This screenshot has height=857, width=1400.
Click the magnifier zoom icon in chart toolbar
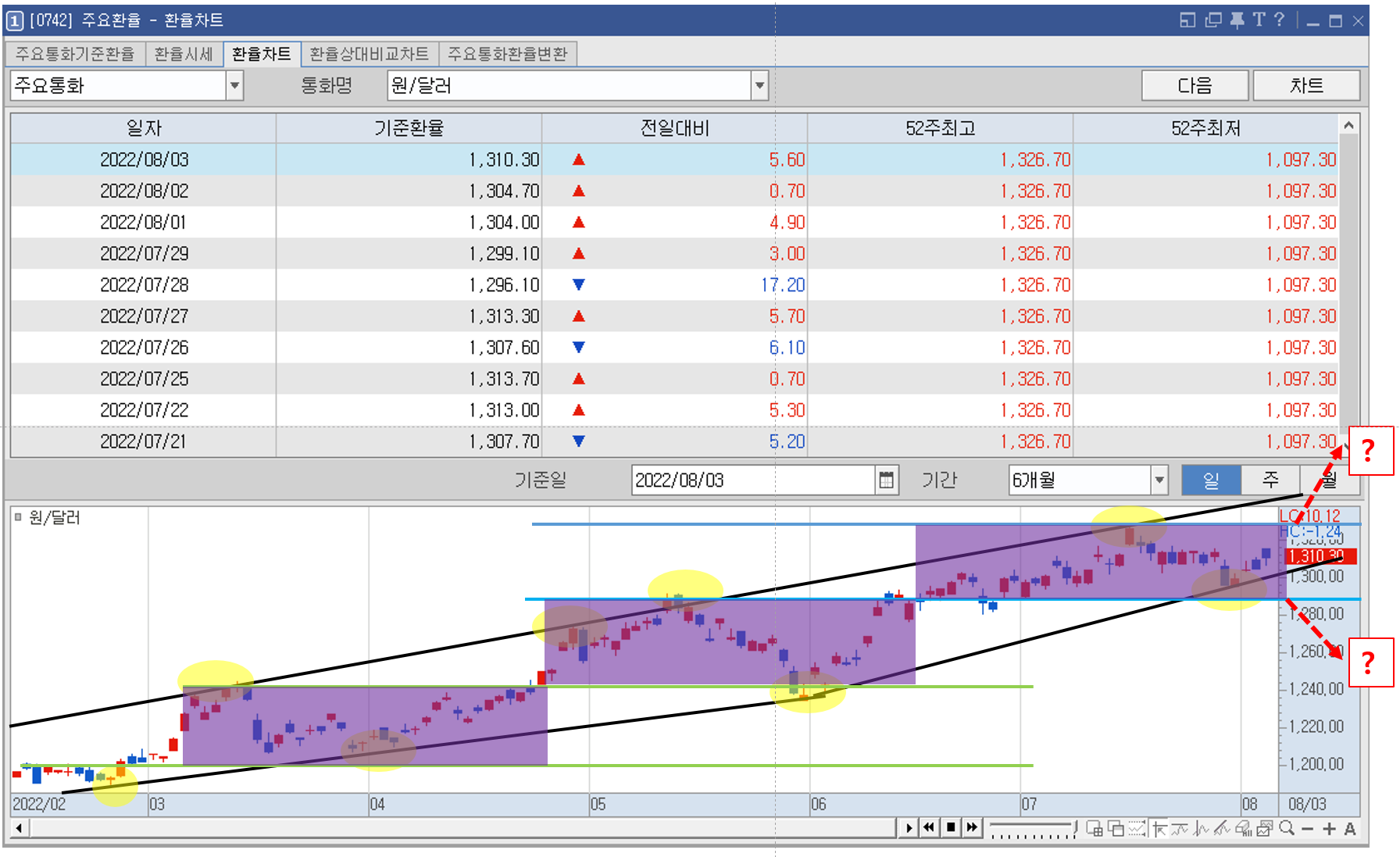[x=1287, y=828]
